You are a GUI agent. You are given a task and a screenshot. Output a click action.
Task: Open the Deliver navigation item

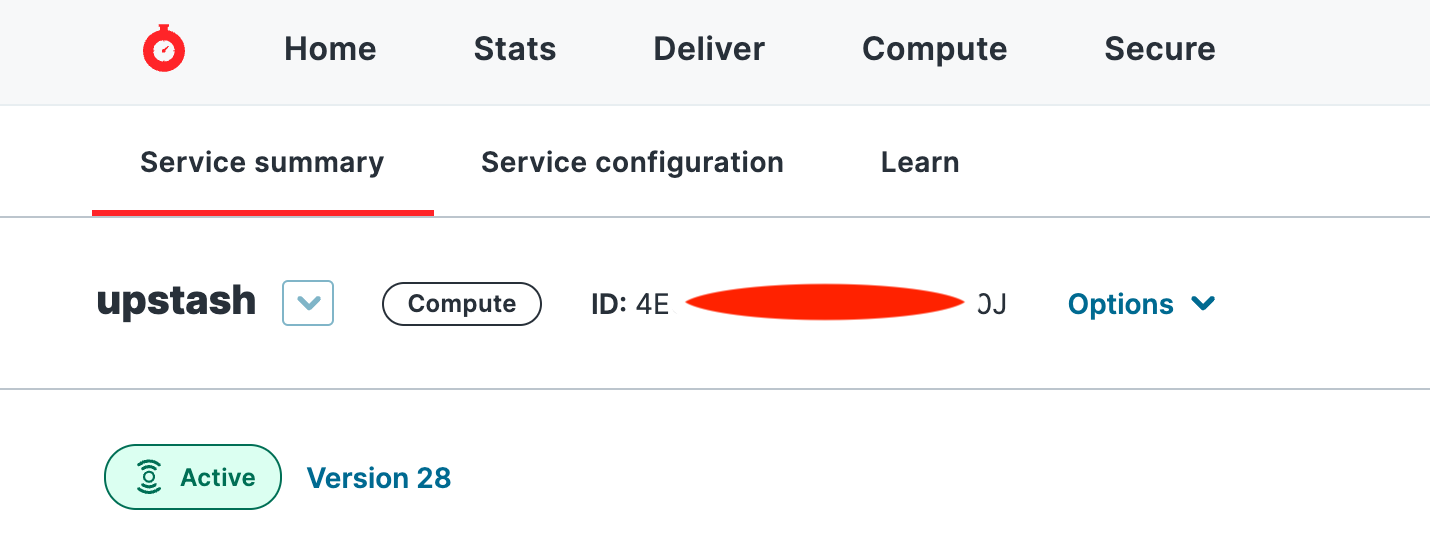coord(709,49)
